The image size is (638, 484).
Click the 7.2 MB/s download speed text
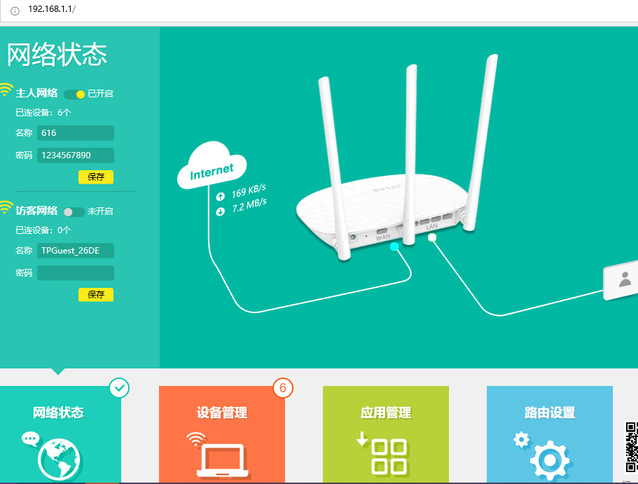coord(249,206)
